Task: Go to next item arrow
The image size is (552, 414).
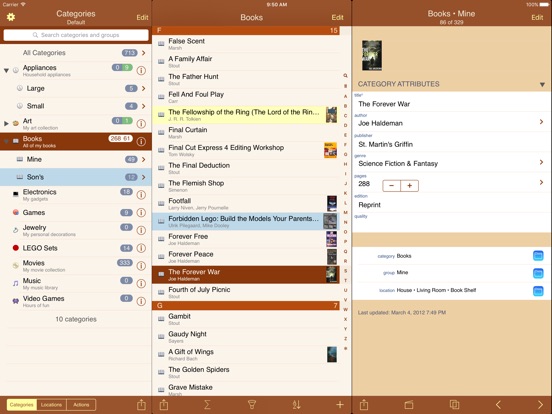Action: coord(540,404)
